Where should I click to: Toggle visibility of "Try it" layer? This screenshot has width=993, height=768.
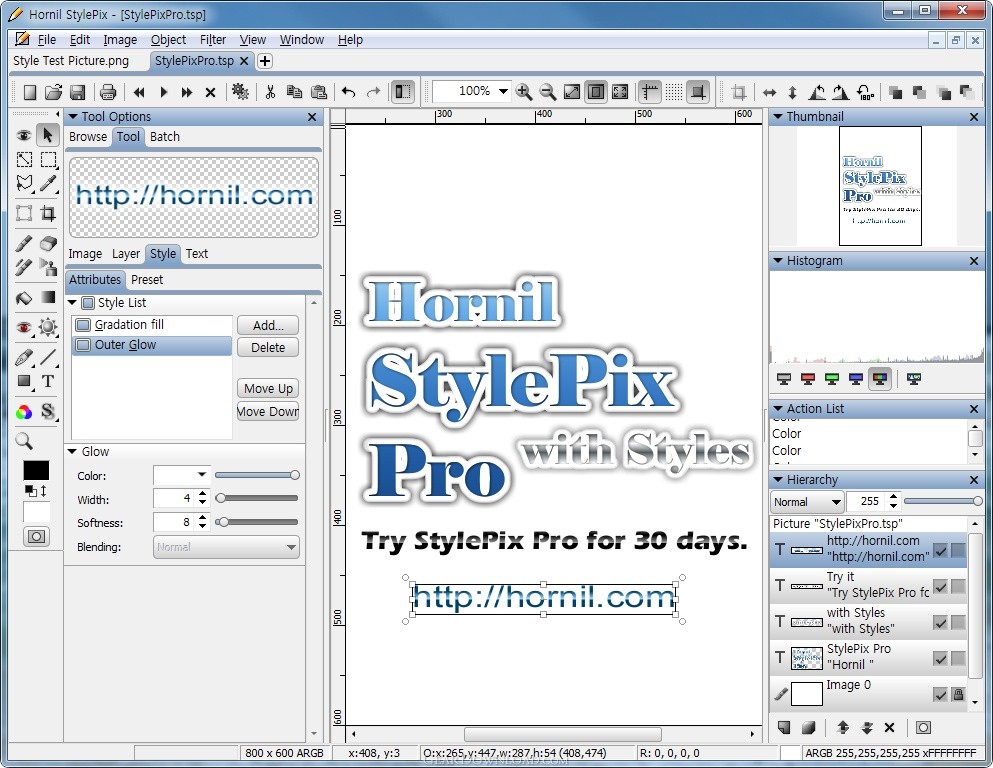click(x=940, y=586)
